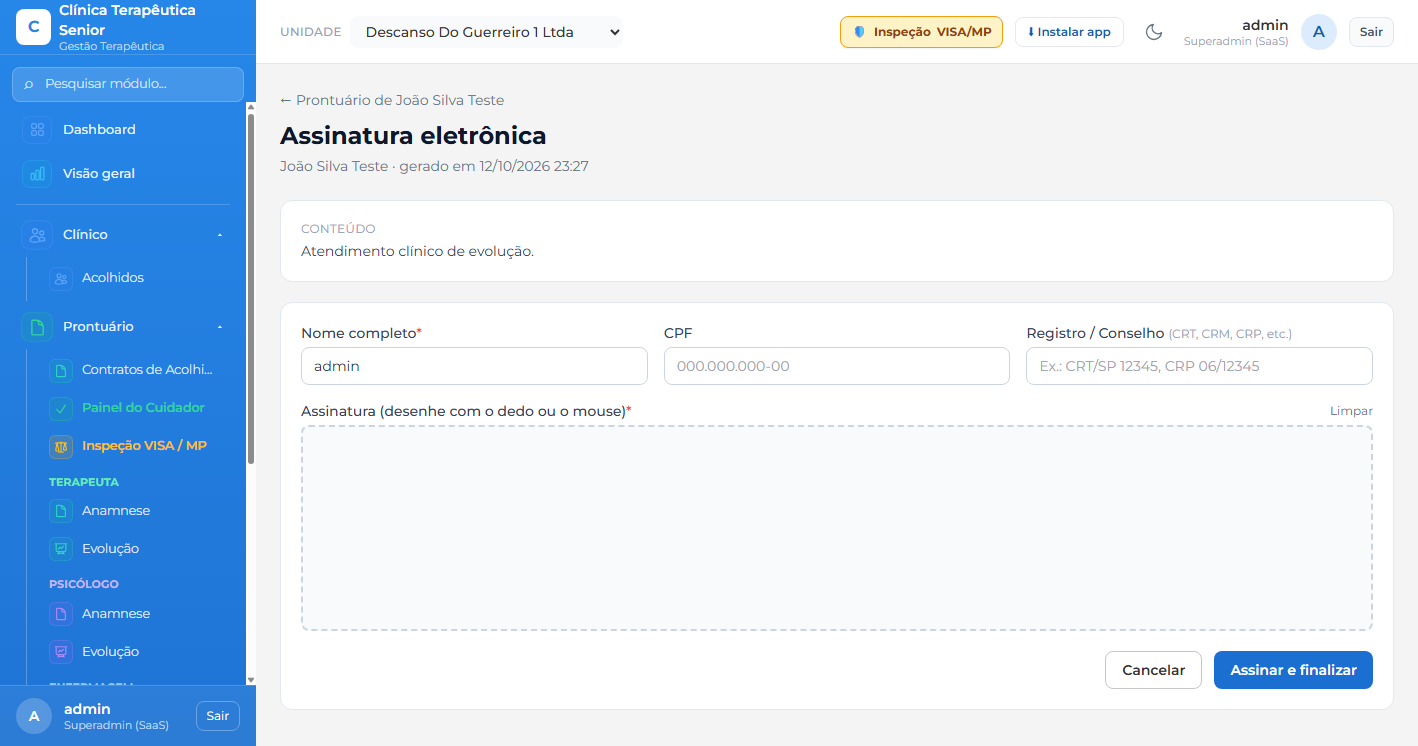Image resolution: width=1418 pixels, height=746 pixels.
Task: Click the clinic logo C icon
Action: [34, 27]
